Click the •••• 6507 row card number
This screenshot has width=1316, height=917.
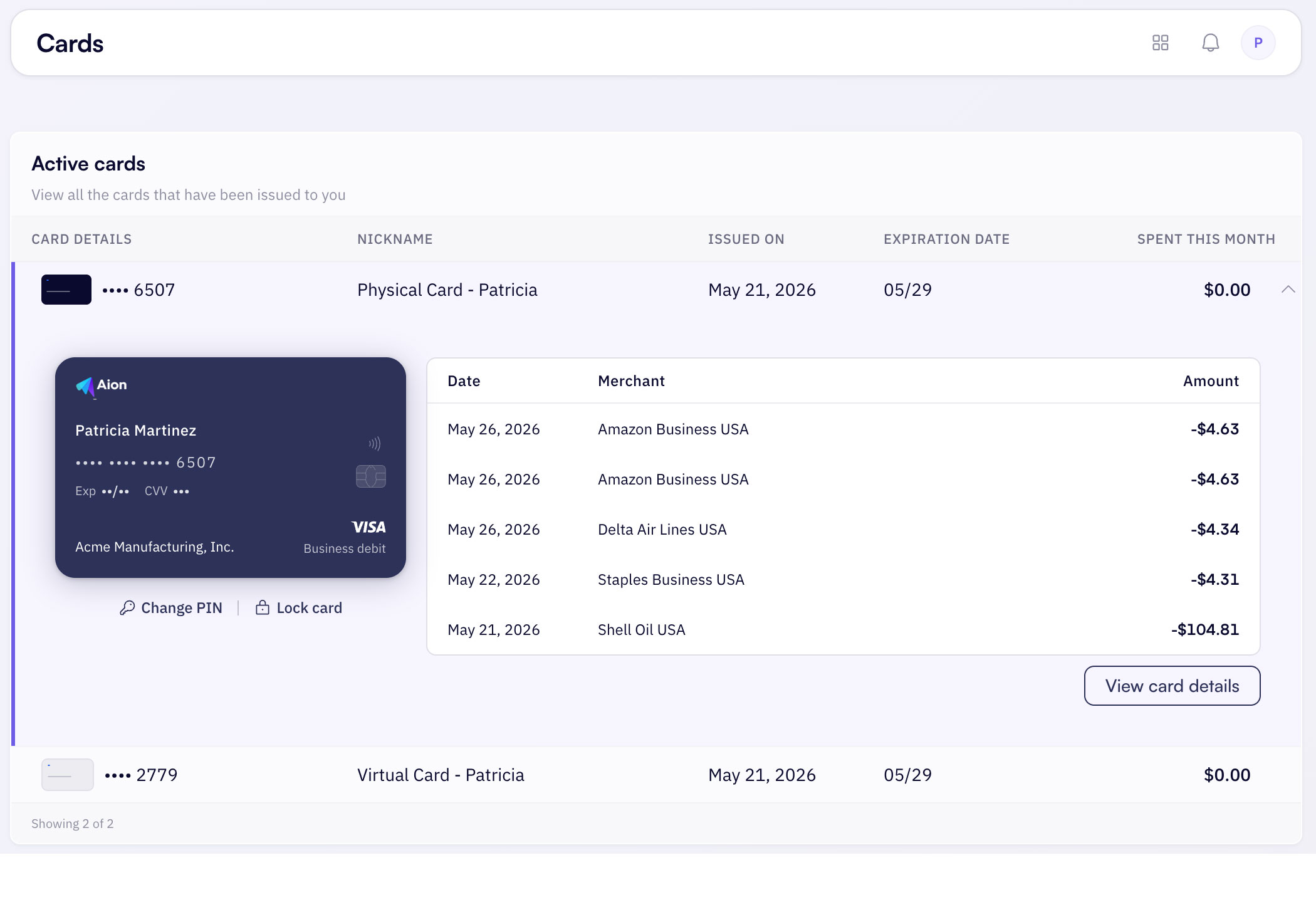tap(138, 290)
